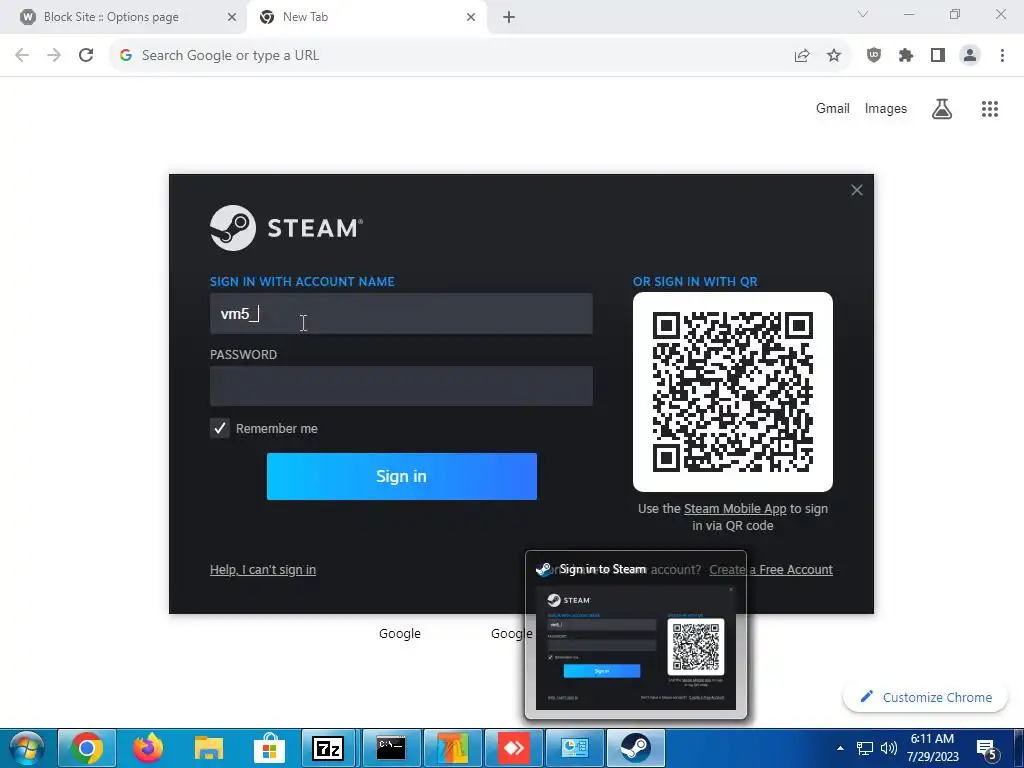Open the taskbar clock showing 6:11 AM

pyautogui.click(x=933, y=748)
